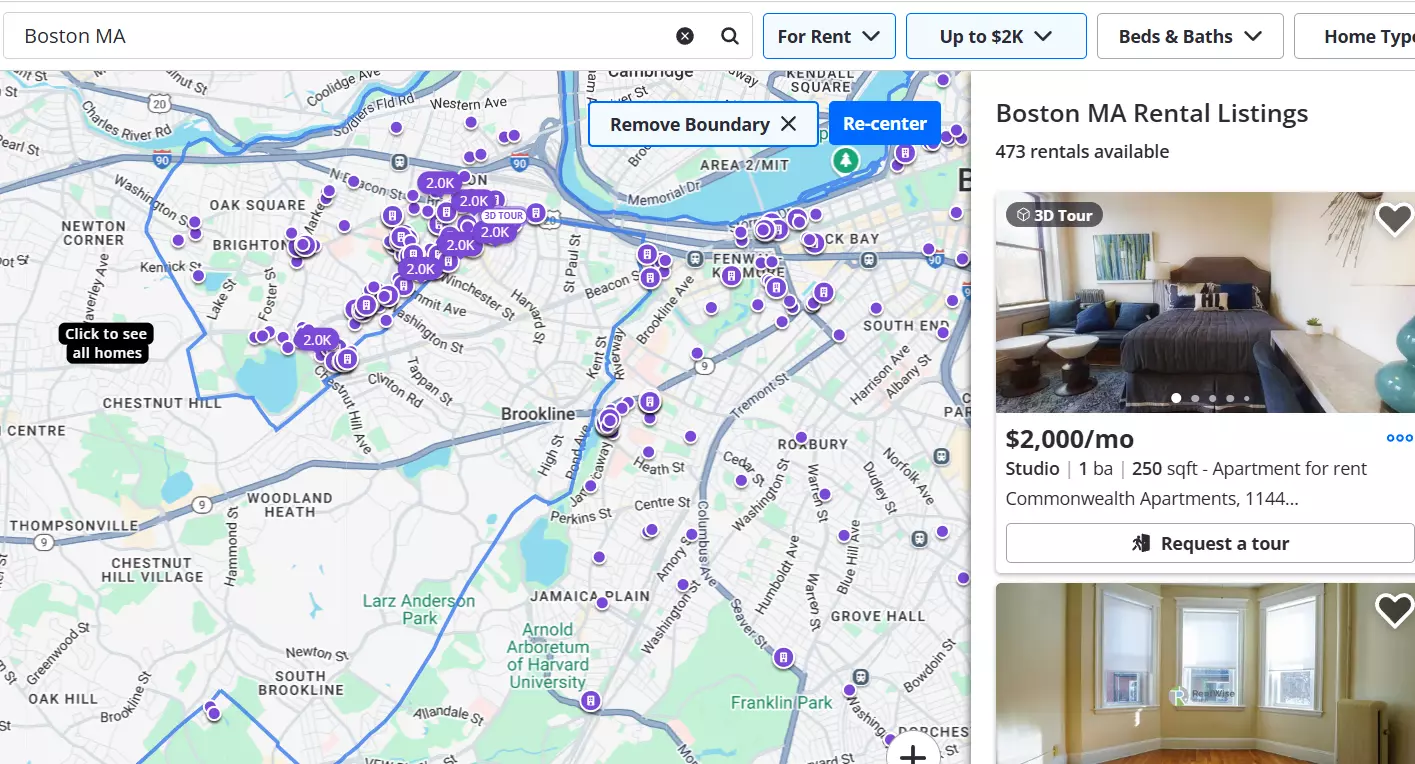Open building marker below Arnold Arboretum label

591,701
